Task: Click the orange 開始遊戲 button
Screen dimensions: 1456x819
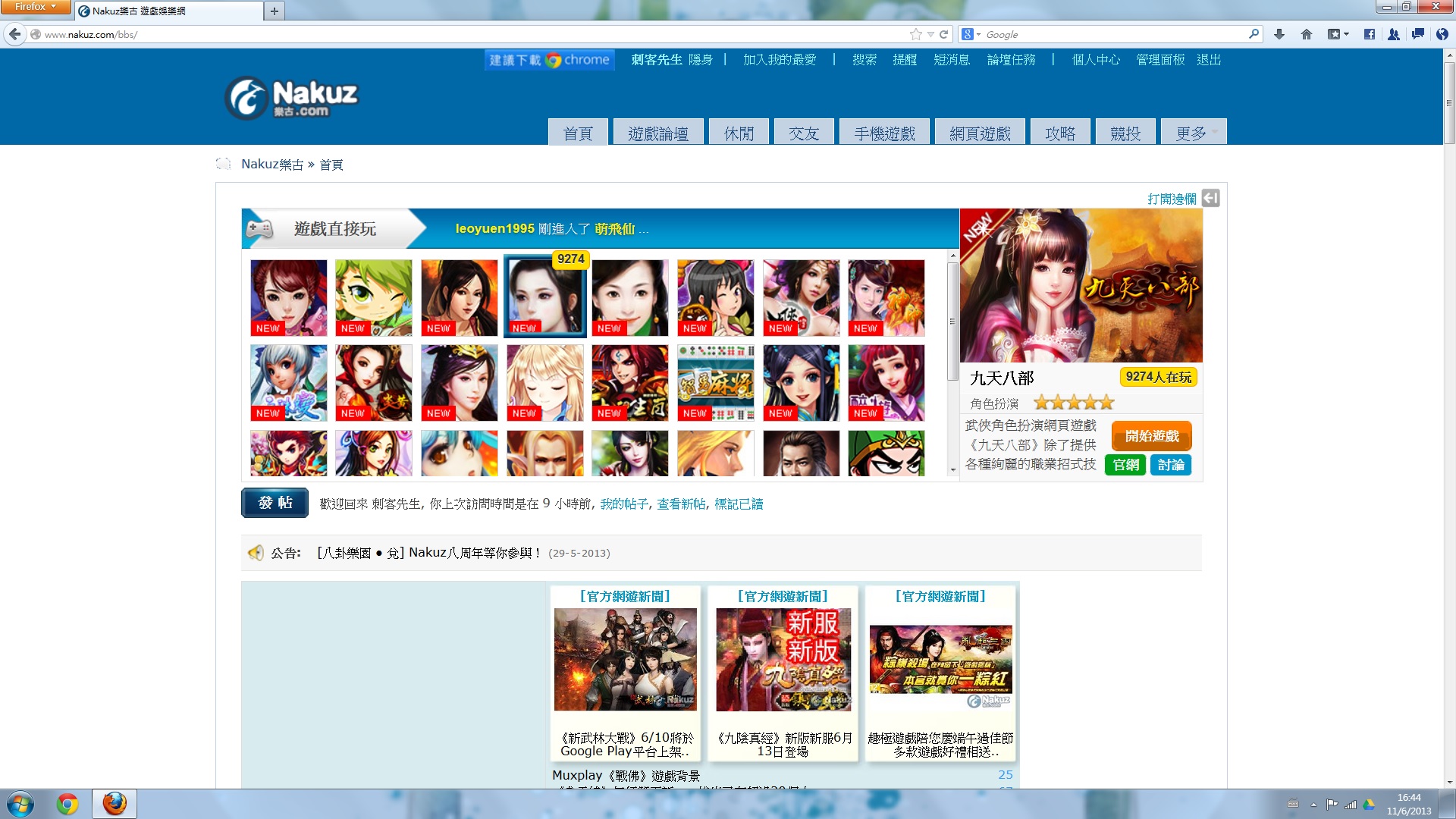Action: pos(1151,436)
